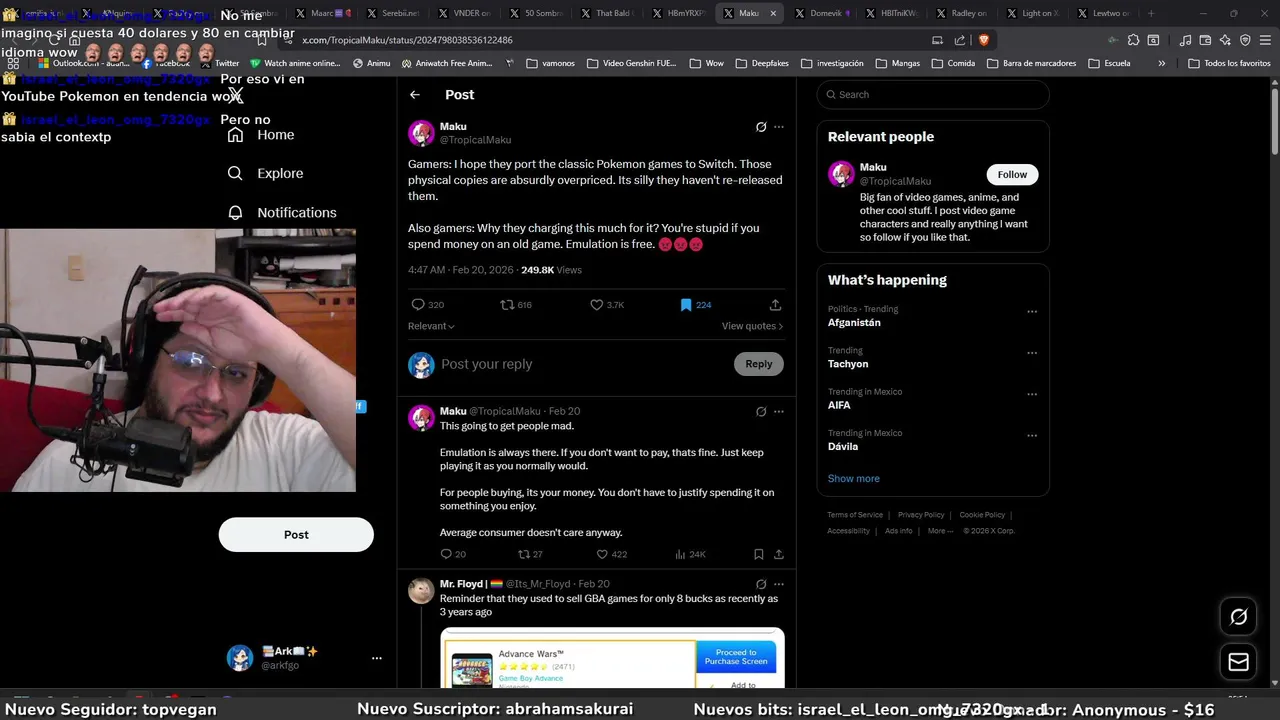
Task: Open more options for AIFA trend
Action: click(1032, 394)
